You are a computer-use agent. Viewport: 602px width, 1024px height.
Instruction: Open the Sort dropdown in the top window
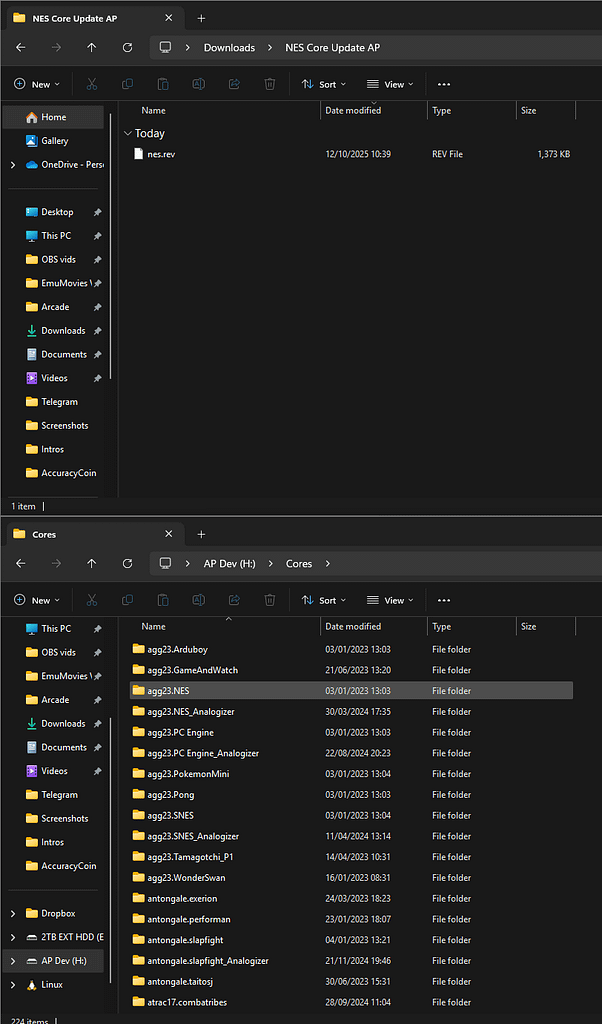324,85
